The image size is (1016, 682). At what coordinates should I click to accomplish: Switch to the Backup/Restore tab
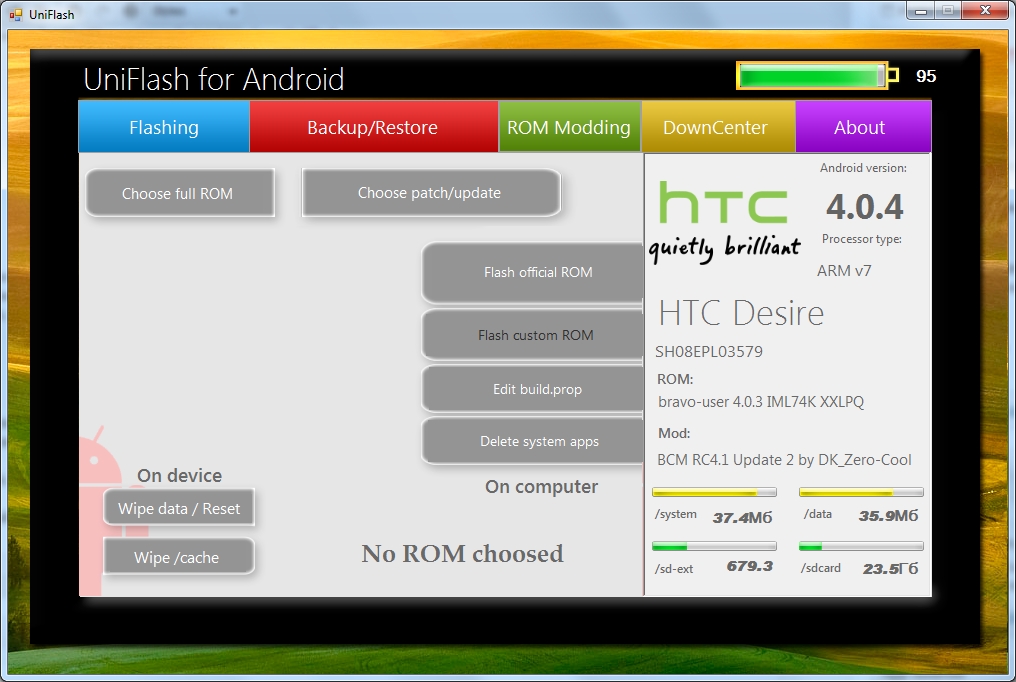click(373, 127)
